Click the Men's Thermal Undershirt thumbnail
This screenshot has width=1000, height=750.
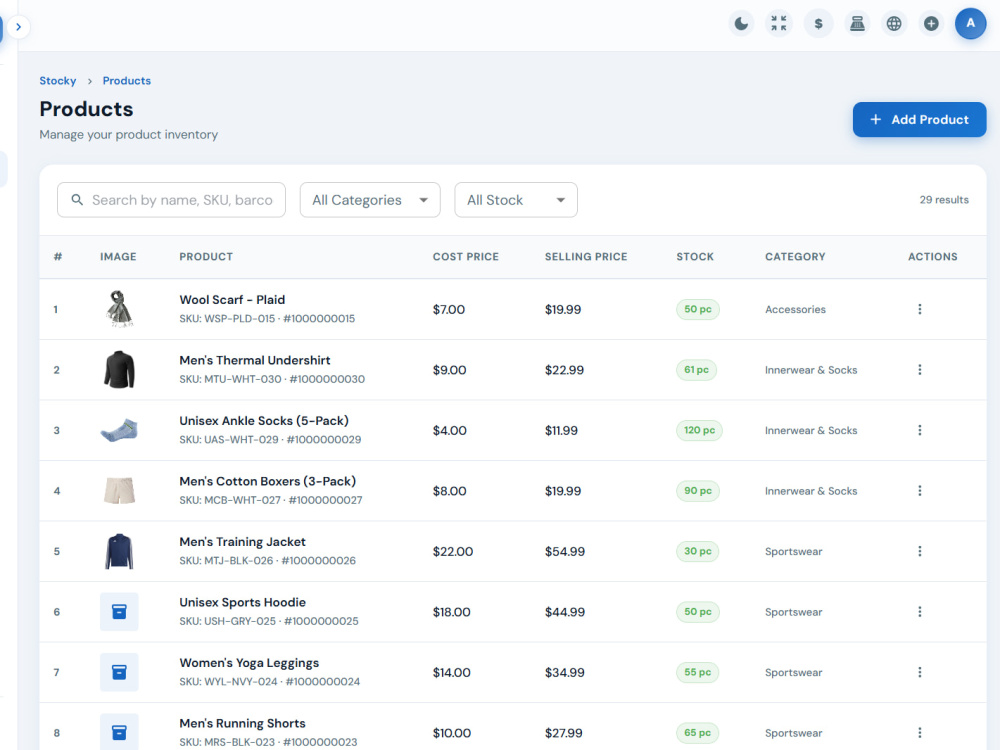click(119, 370)
